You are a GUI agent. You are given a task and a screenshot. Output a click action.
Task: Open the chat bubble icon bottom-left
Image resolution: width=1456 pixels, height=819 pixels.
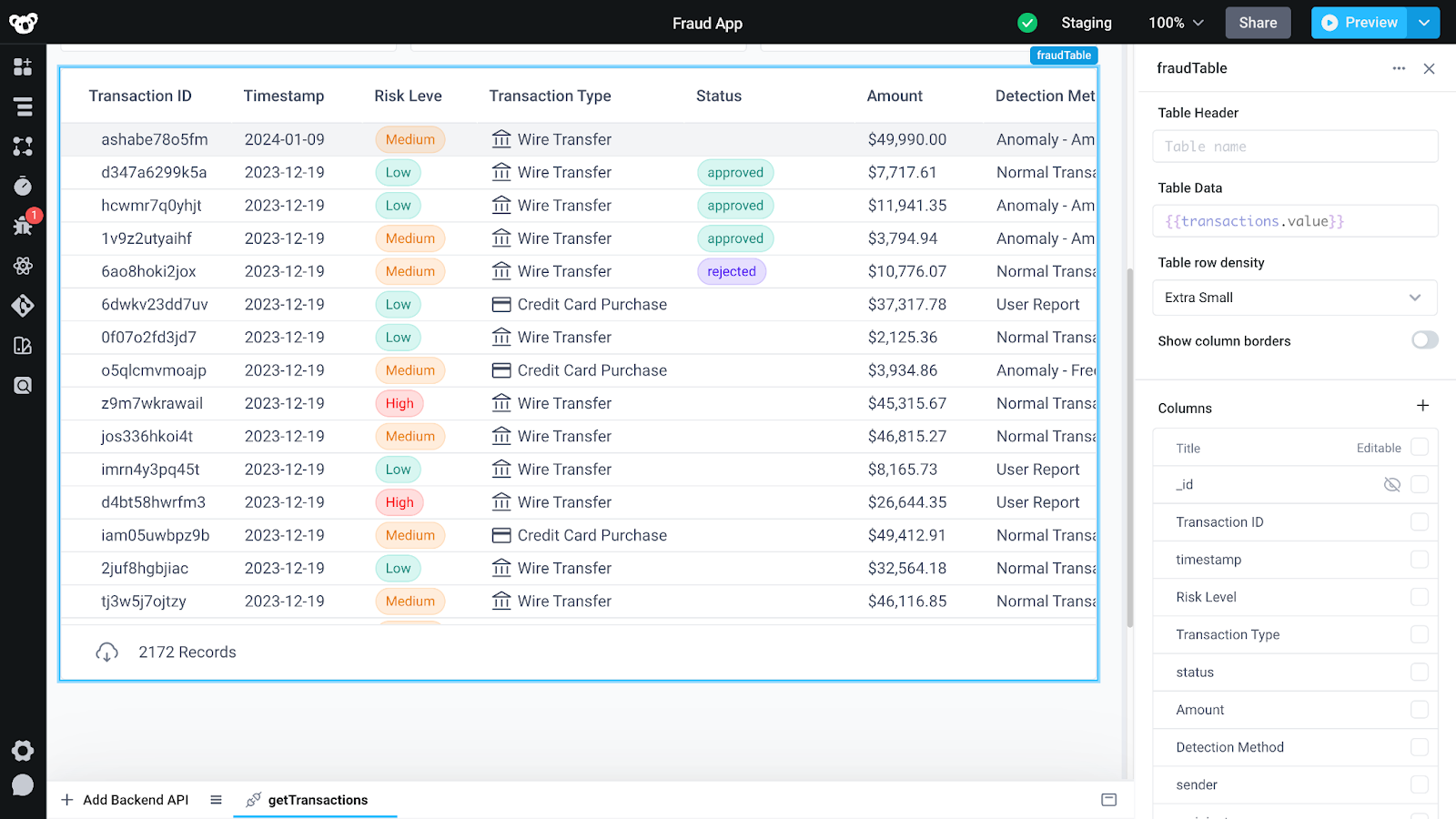pos(23,784)
